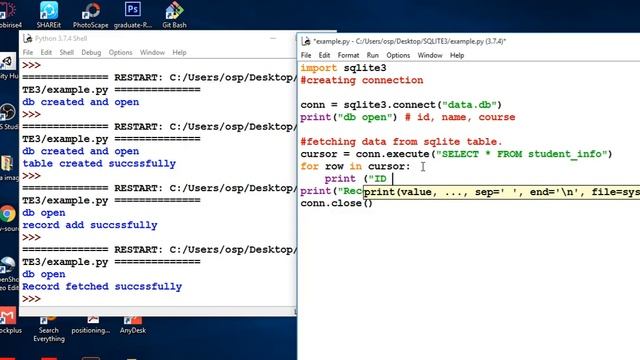Open the Unity Hub desktop icon
The width and height of the screenshot is (640, 360).
7,62
